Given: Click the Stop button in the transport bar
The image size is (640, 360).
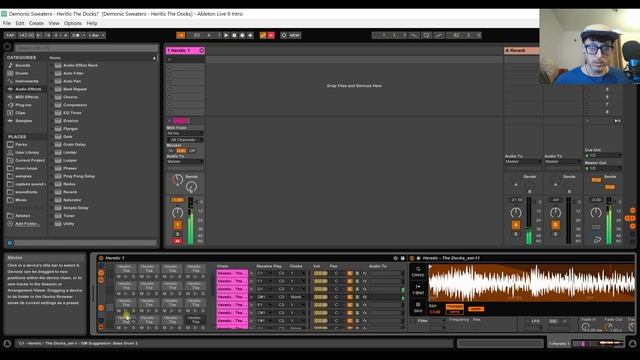Looking at the screenshot, I should click(234, 36).
